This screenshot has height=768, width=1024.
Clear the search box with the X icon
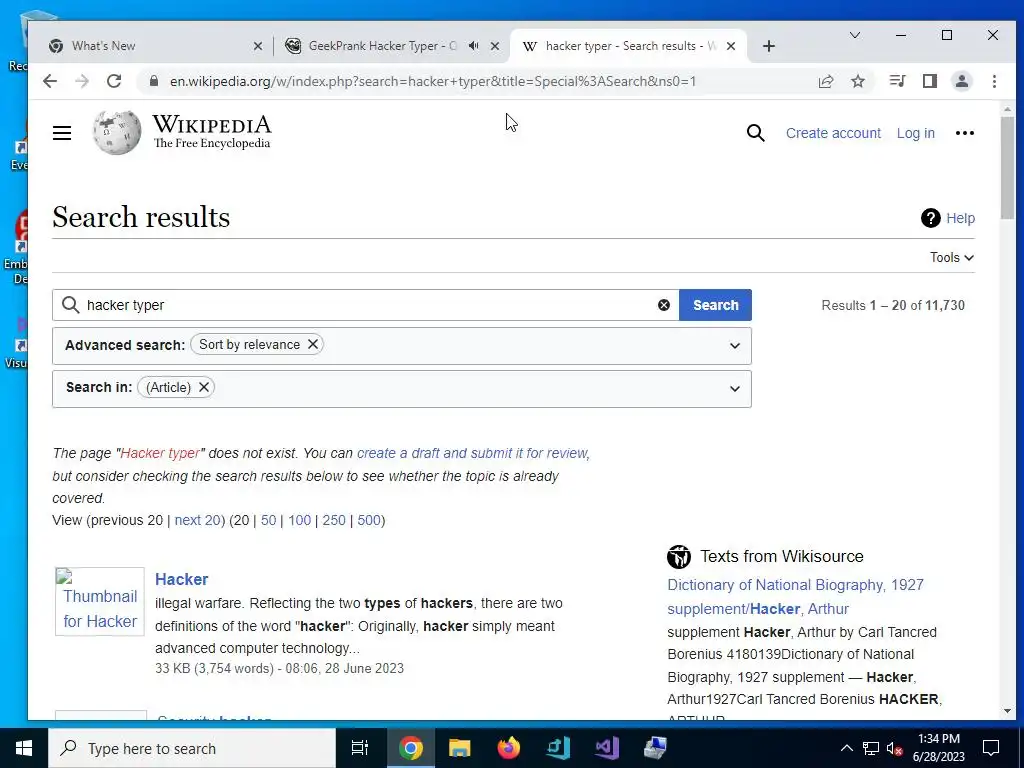664,305
